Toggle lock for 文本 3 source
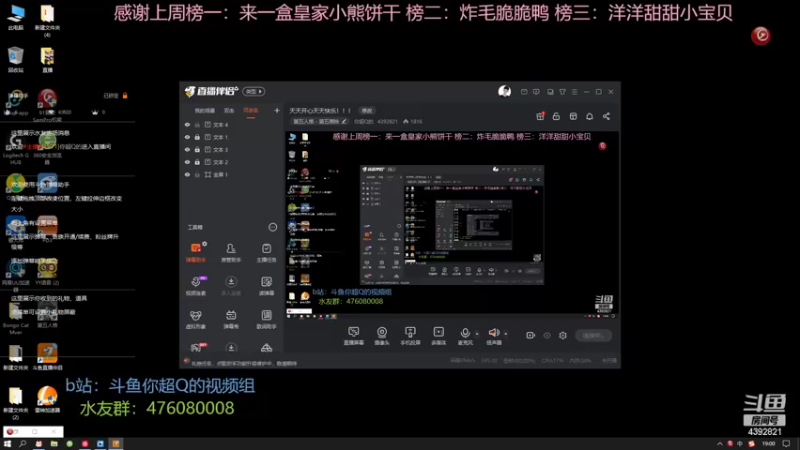Viewport: 800px width, 450px height. pos(197,149)
